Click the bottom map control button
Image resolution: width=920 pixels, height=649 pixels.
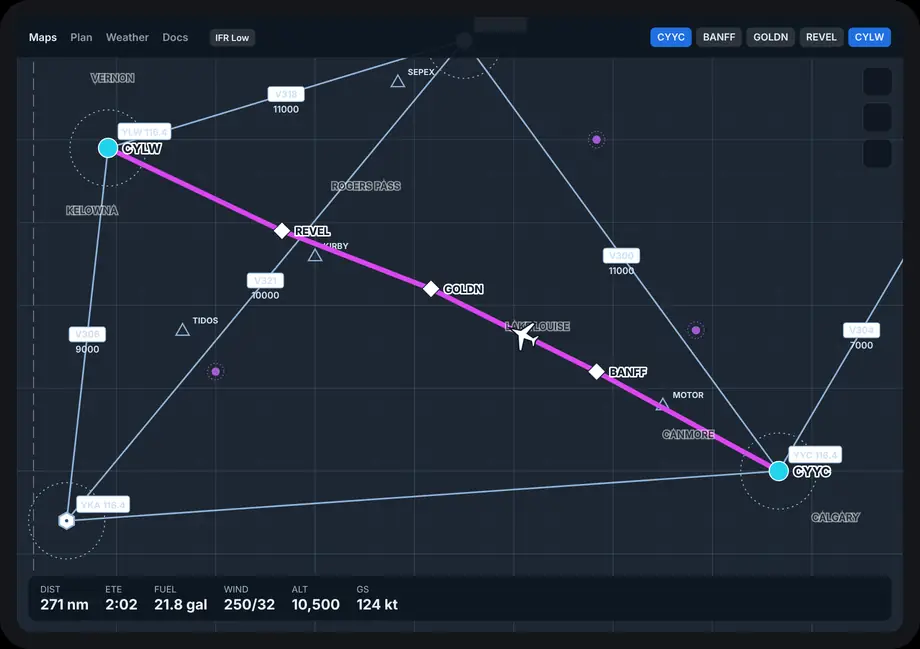pos(877,153)
